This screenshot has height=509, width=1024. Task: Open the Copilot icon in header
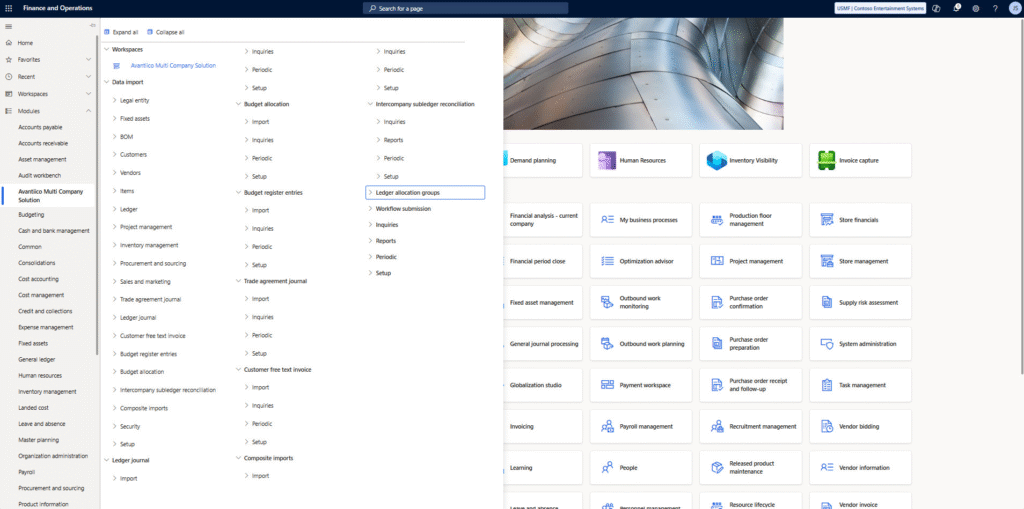[937, 8]
